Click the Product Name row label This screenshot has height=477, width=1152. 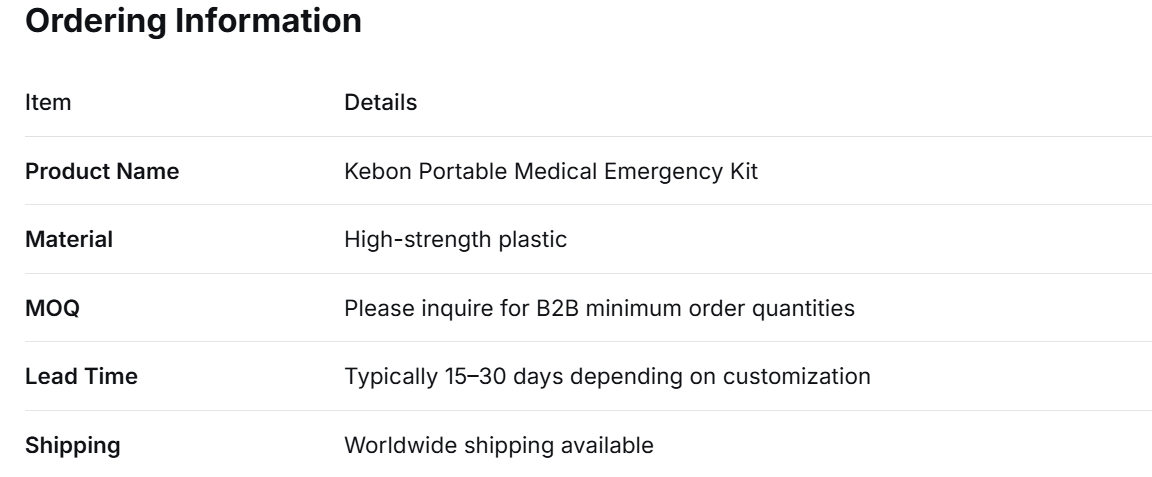click(102, 171)
